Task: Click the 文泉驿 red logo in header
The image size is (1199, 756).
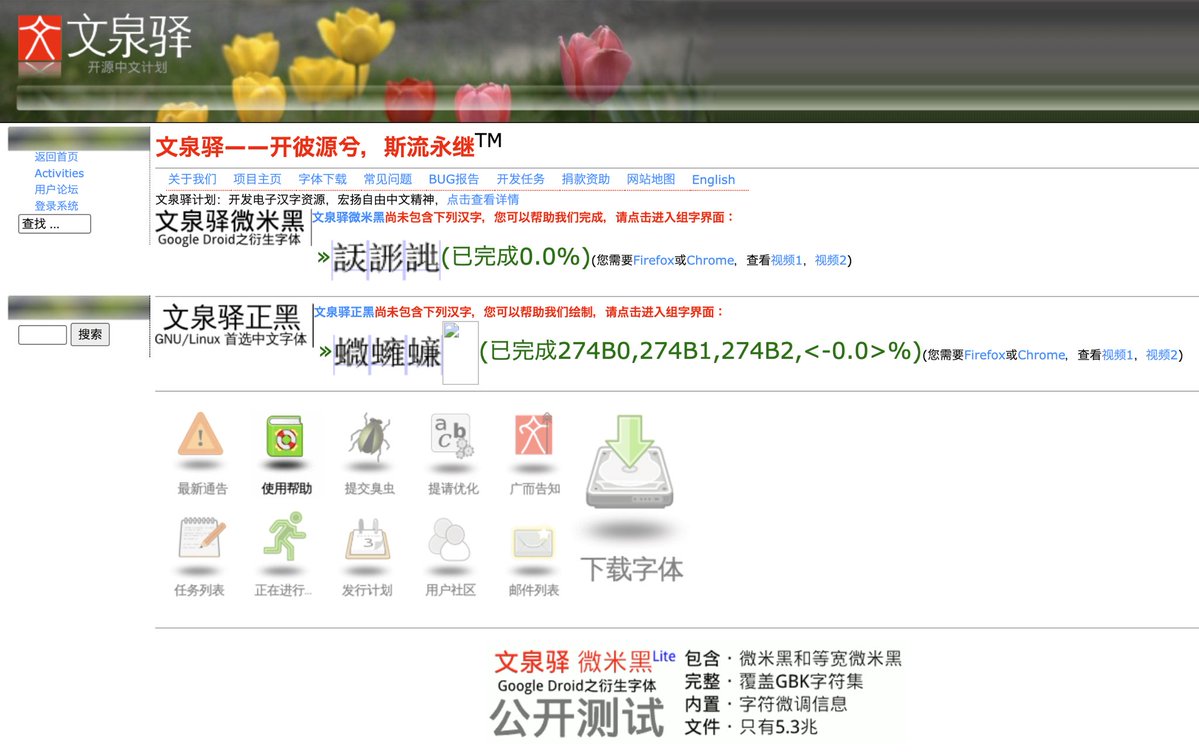Action: [40, 38]
